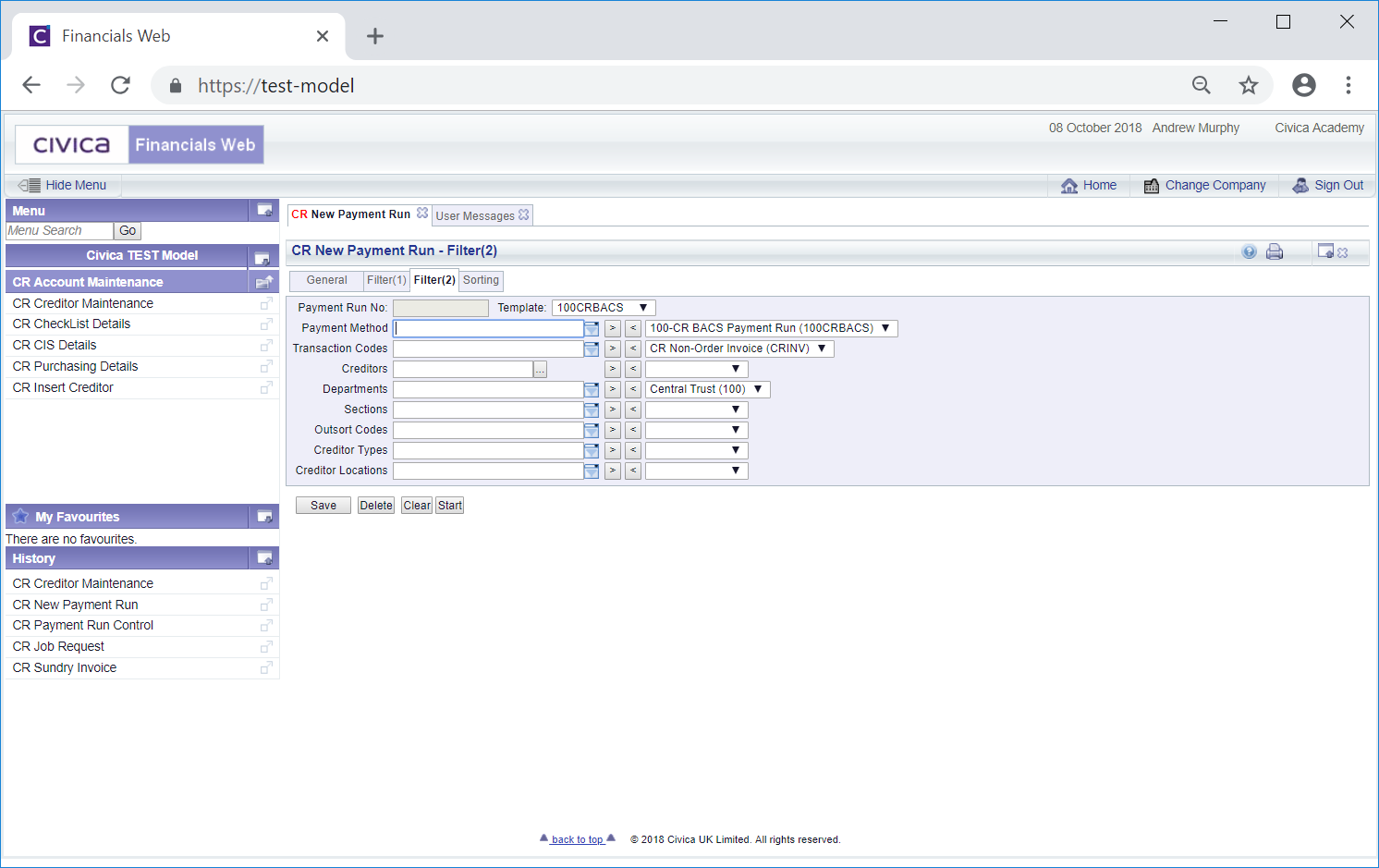
Task: Click the Creditors text field
Action: [463, 369]
